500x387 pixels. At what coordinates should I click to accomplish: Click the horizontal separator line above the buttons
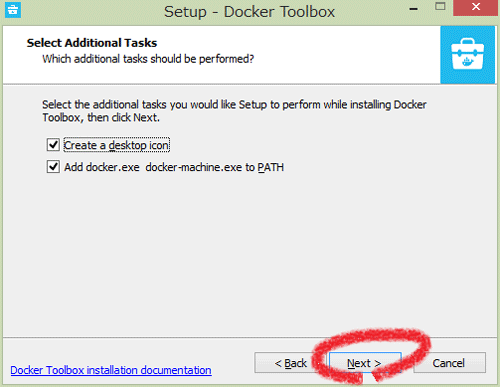250,337
